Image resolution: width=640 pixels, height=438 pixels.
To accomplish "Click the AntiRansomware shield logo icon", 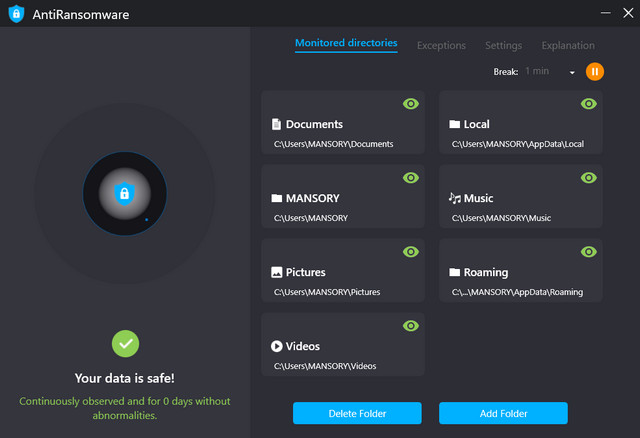I will coord(17,15).
